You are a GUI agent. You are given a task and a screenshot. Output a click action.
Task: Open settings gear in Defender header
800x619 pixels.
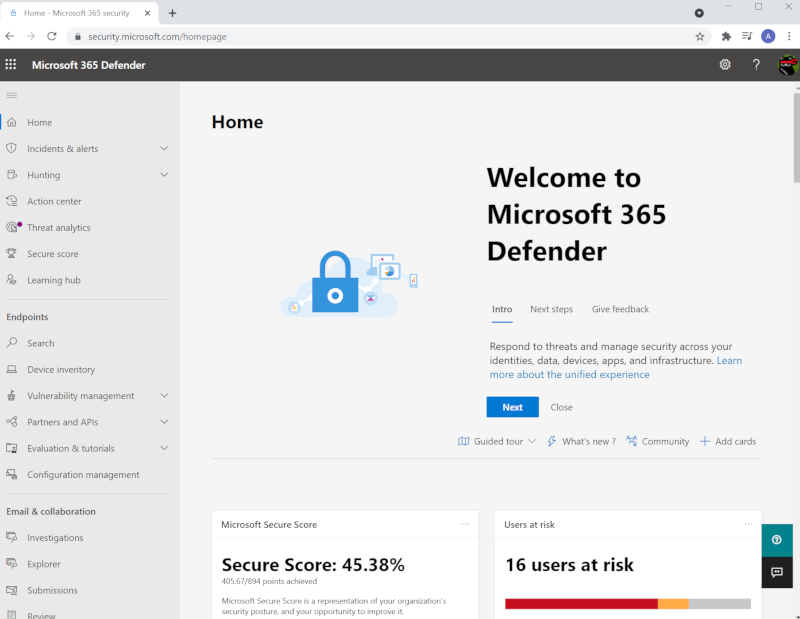pos(725,64)
